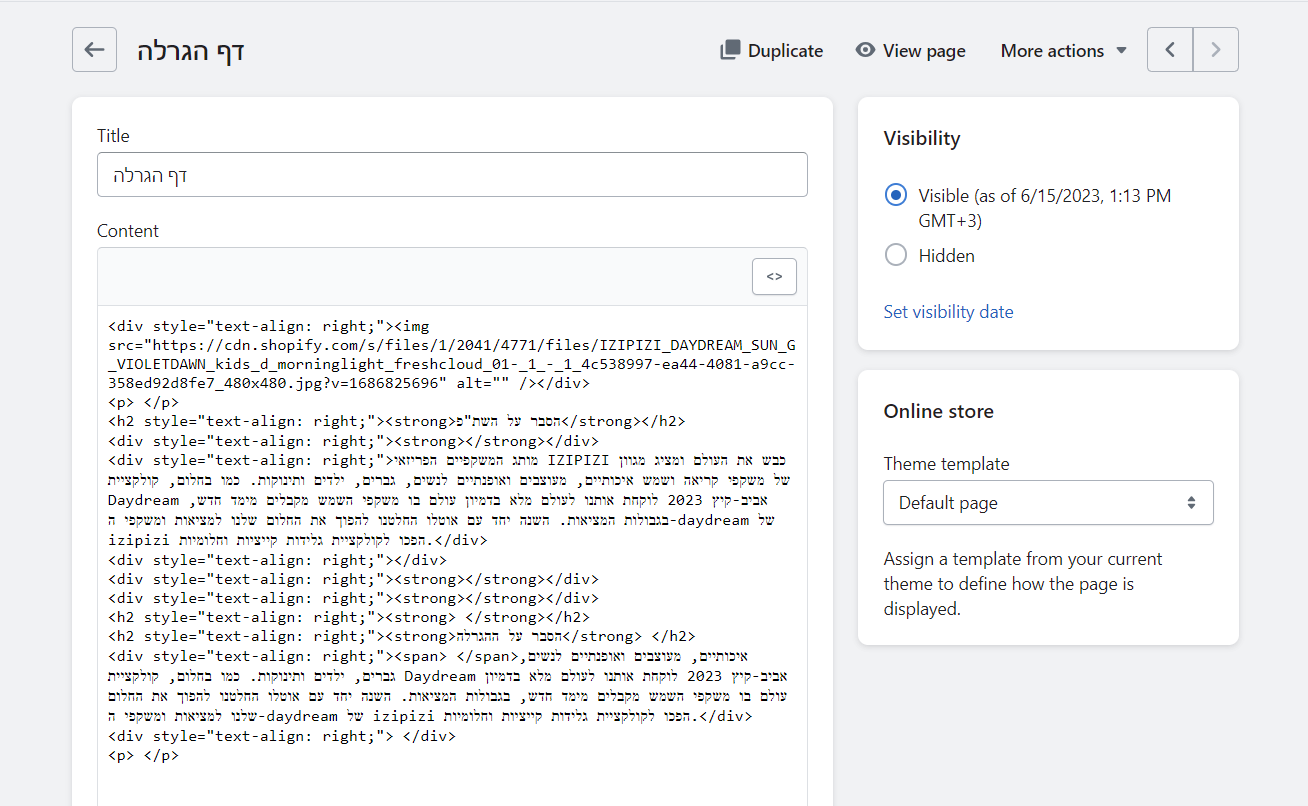Go to previous page with left chevron
Image resolution: width=1308 pixels, height=806 pixels.
point(1170,50)
